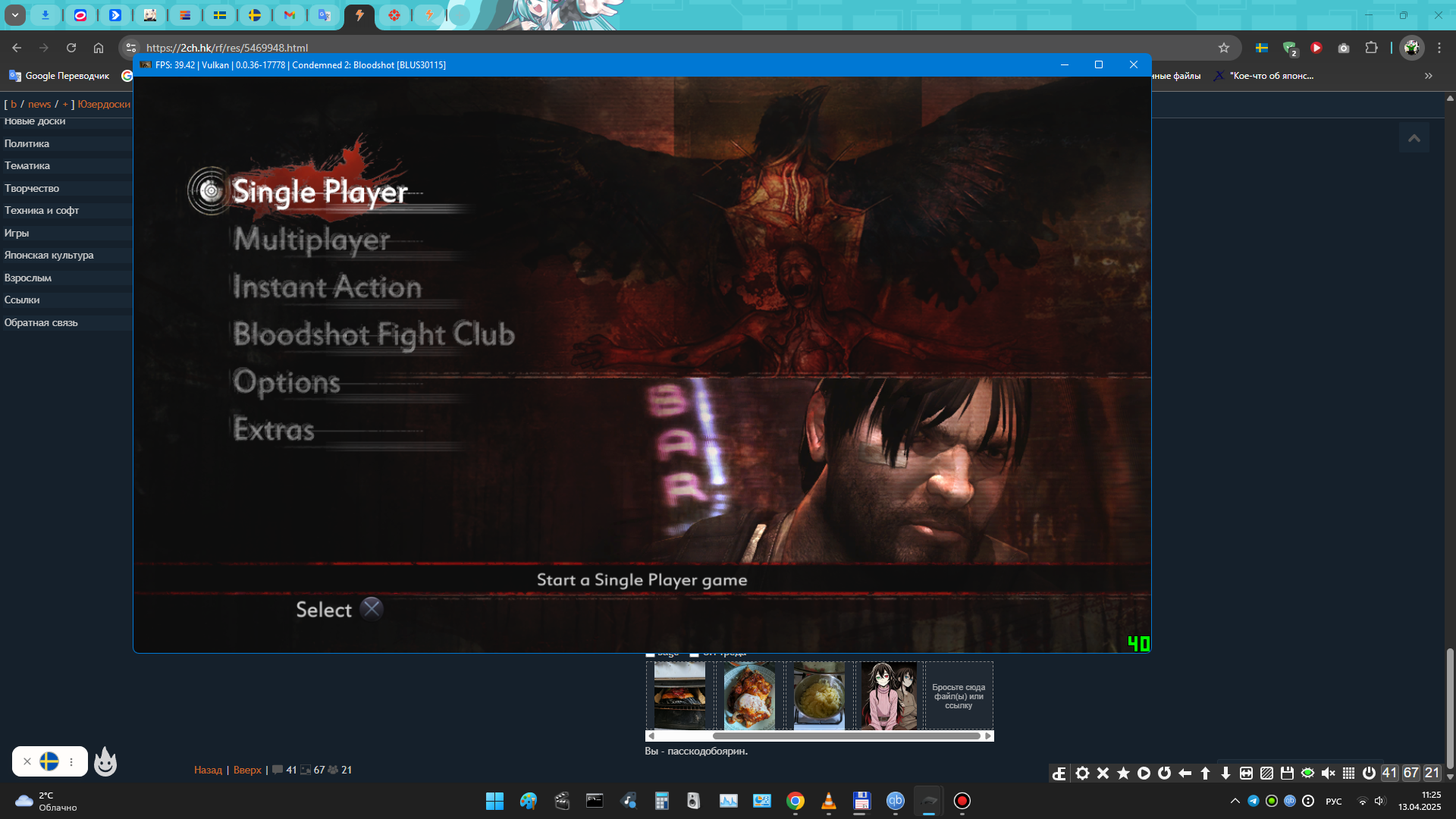
Task: Click the 21 posters counter in toolbar
Action: pos(1432,773)
